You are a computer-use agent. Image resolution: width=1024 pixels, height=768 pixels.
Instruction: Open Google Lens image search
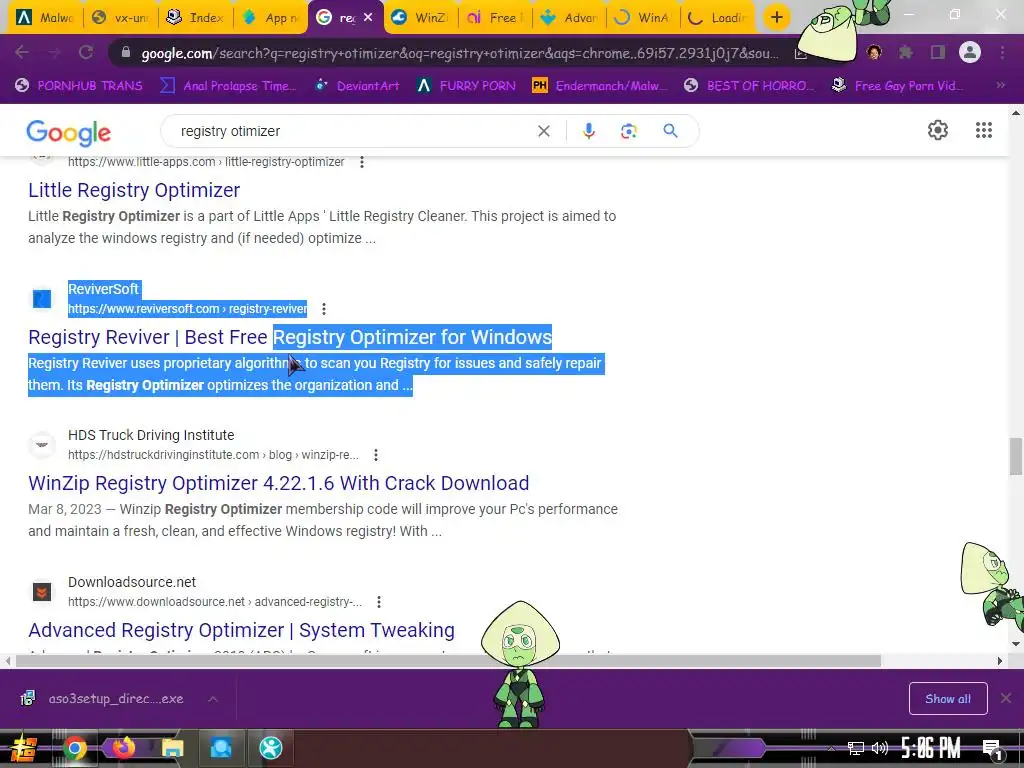coord(628,131)
